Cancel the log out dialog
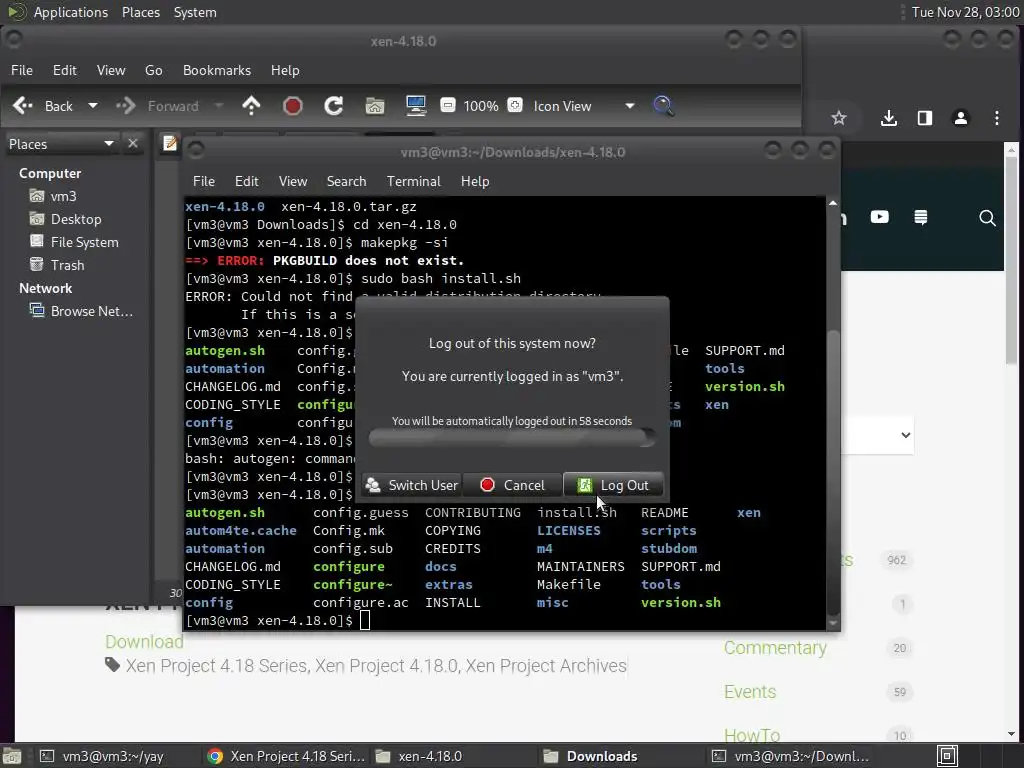 pos(513,485)
